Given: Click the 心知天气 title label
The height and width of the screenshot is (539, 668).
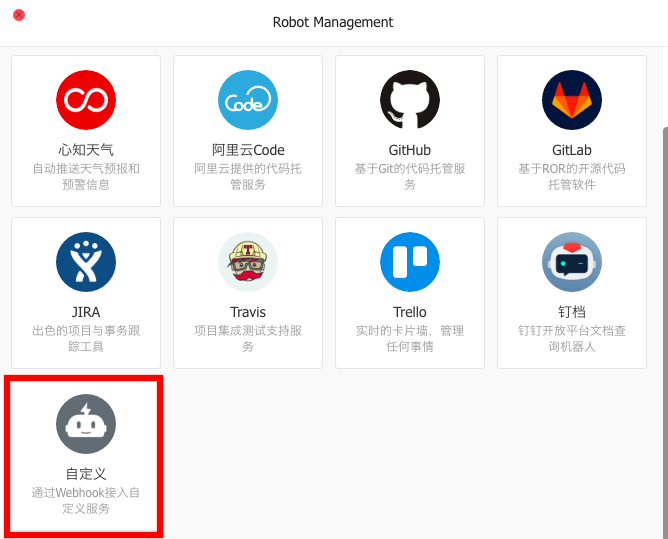Looking at the screenshot, I should point(86,150).
